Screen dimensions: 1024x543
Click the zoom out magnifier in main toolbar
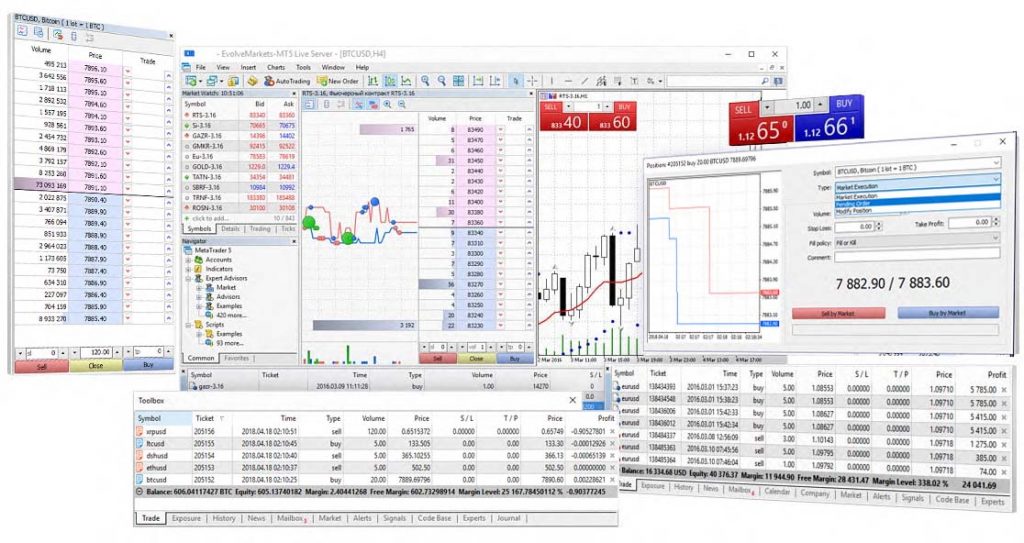click(442, 81)
